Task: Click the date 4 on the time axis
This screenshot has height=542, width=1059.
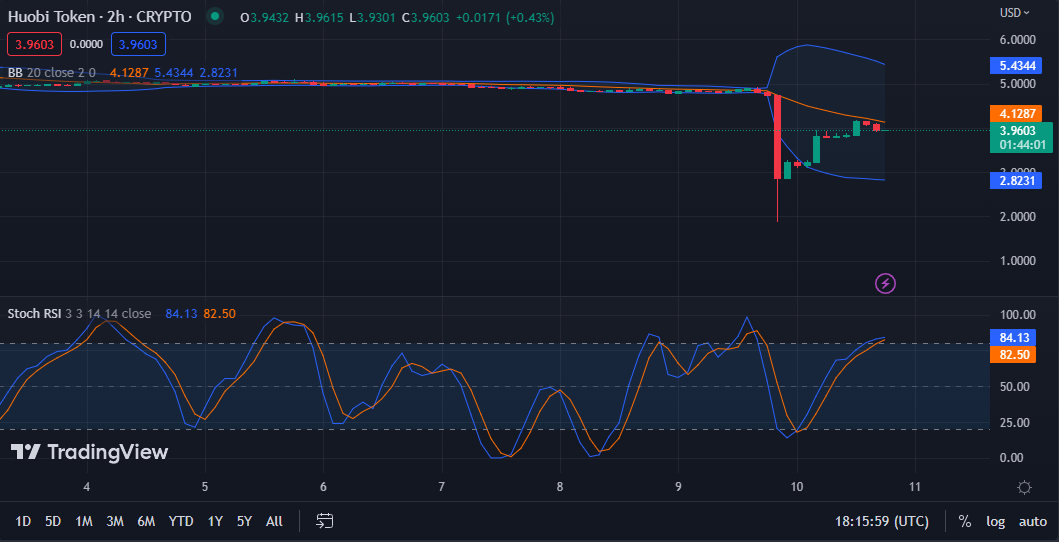Action: point(86,487)
